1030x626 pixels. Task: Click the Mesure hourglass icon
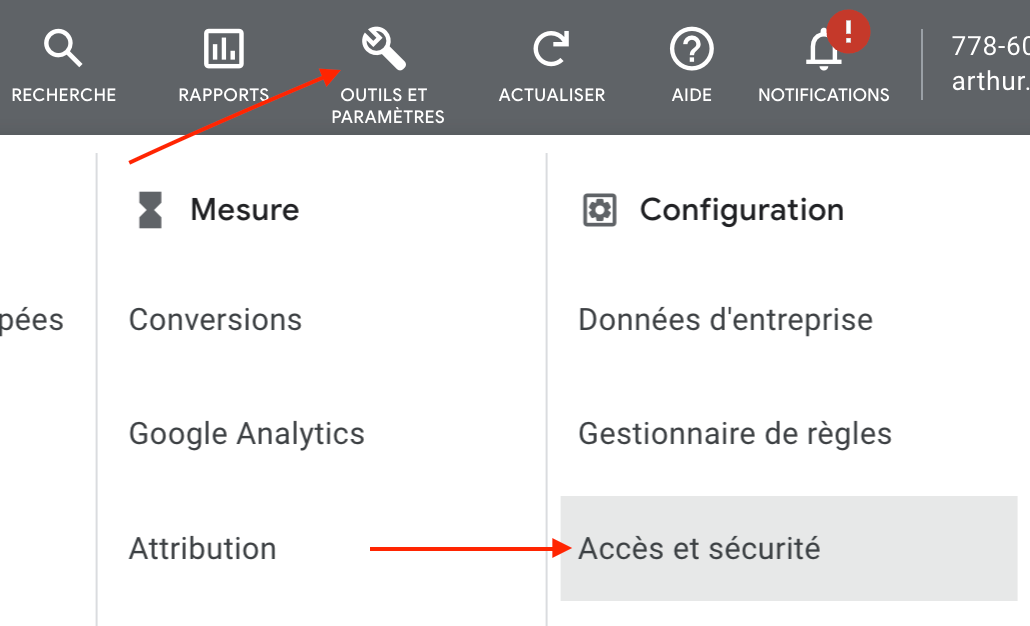coord(150,210)
